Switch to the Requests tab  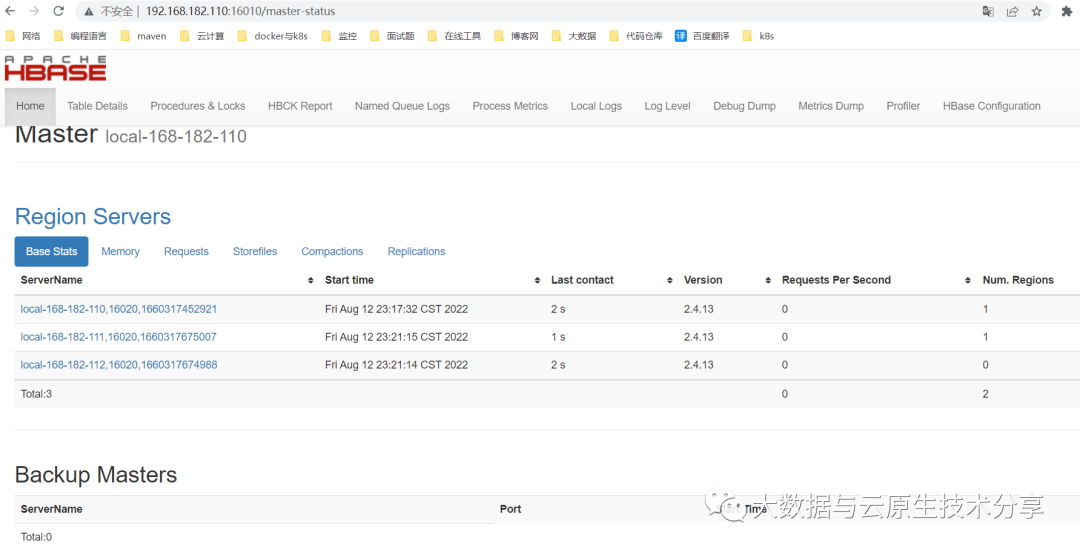pos(186,252)
